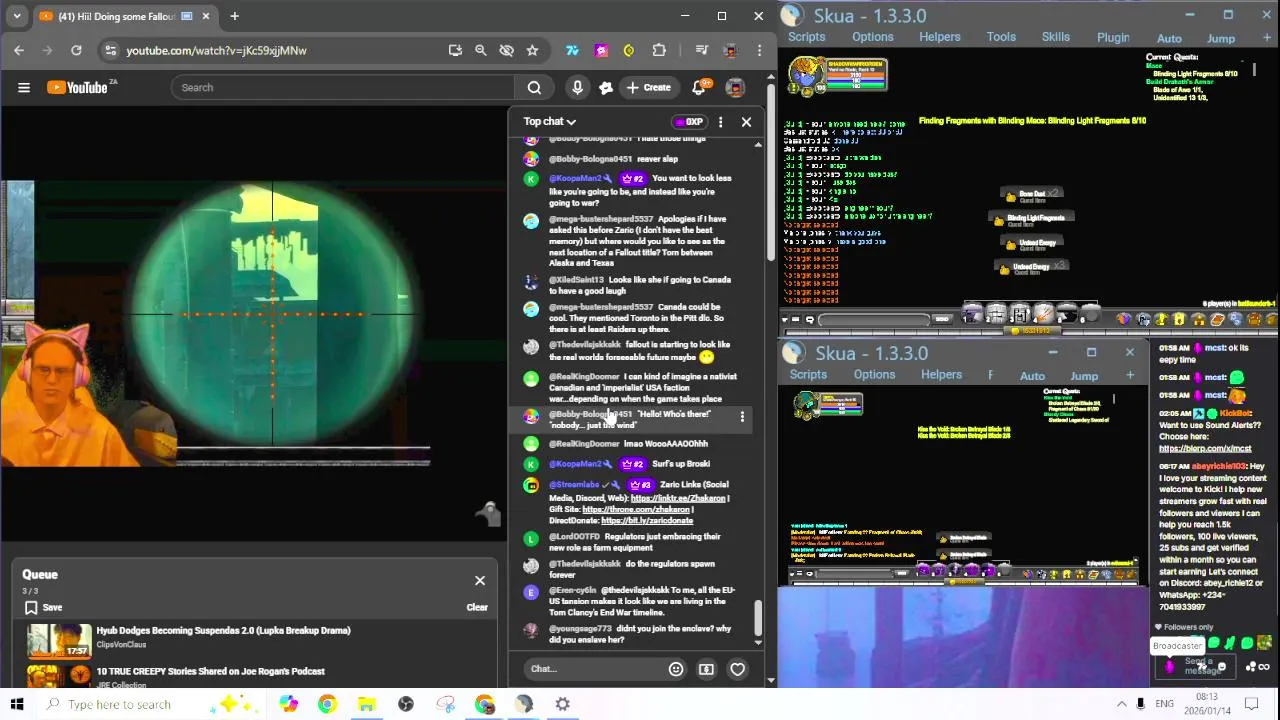Click the Chrome address bar URL
The image size is (1280, 720).
pyautogui.click(x=216, y=50)
